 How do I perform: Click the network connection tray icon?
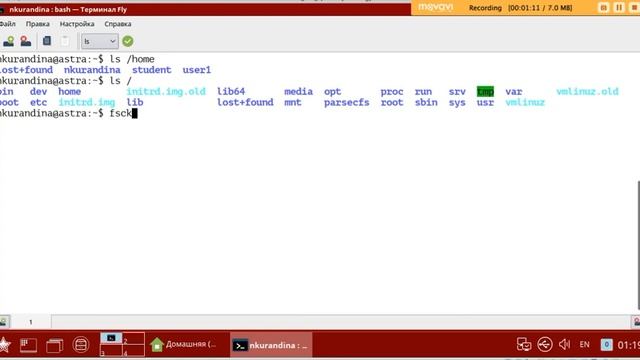[524, 344]
